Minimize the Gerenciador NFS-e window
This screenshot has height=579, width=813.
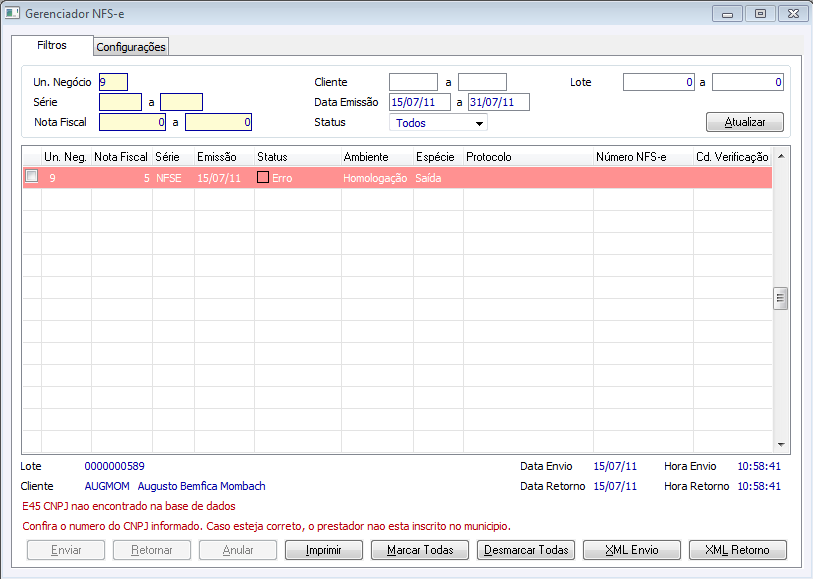(727, 14)
